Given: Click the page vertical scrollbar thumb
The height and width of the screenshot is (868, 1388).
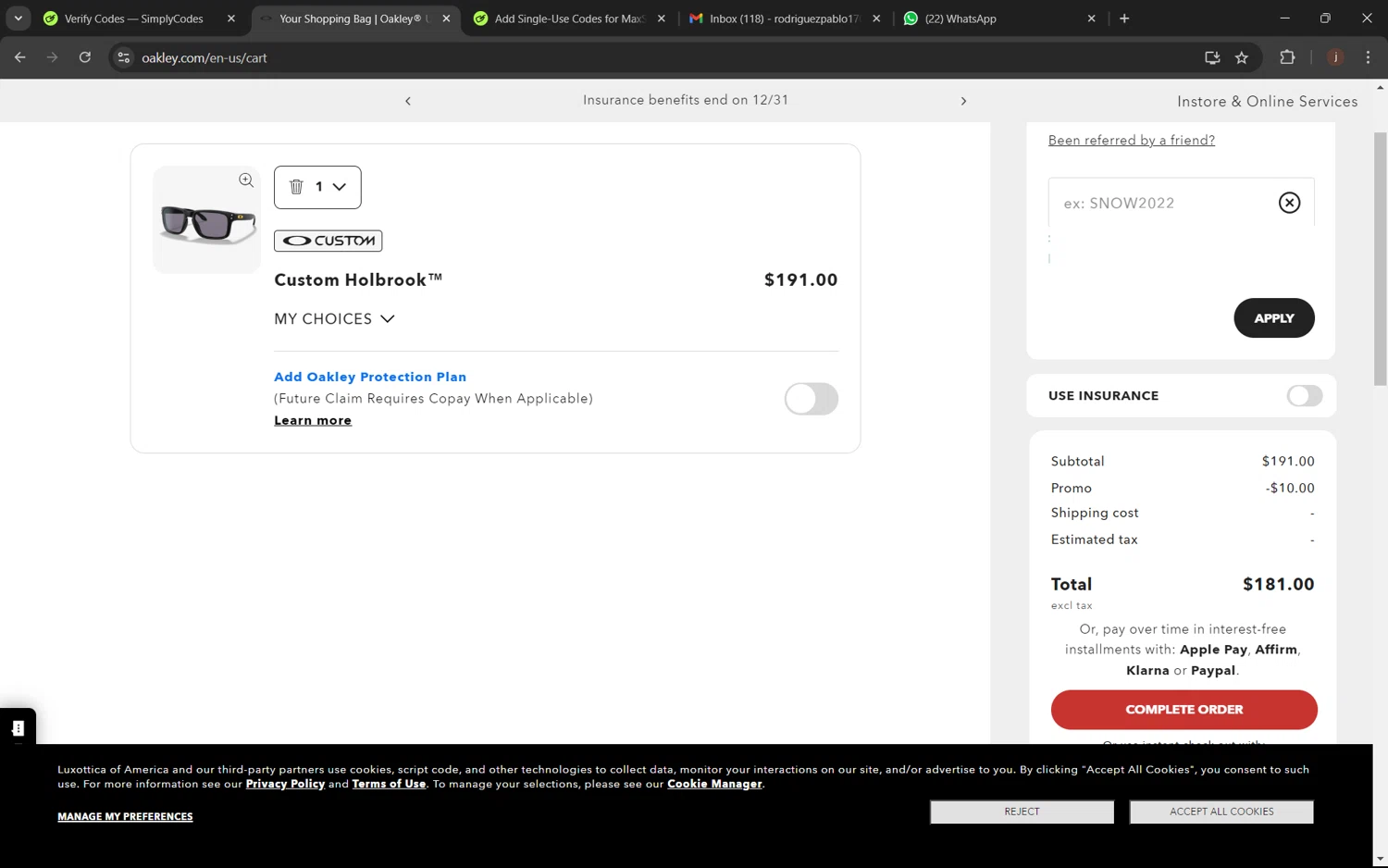Looking at the screenshot, I should (1381, 259).
